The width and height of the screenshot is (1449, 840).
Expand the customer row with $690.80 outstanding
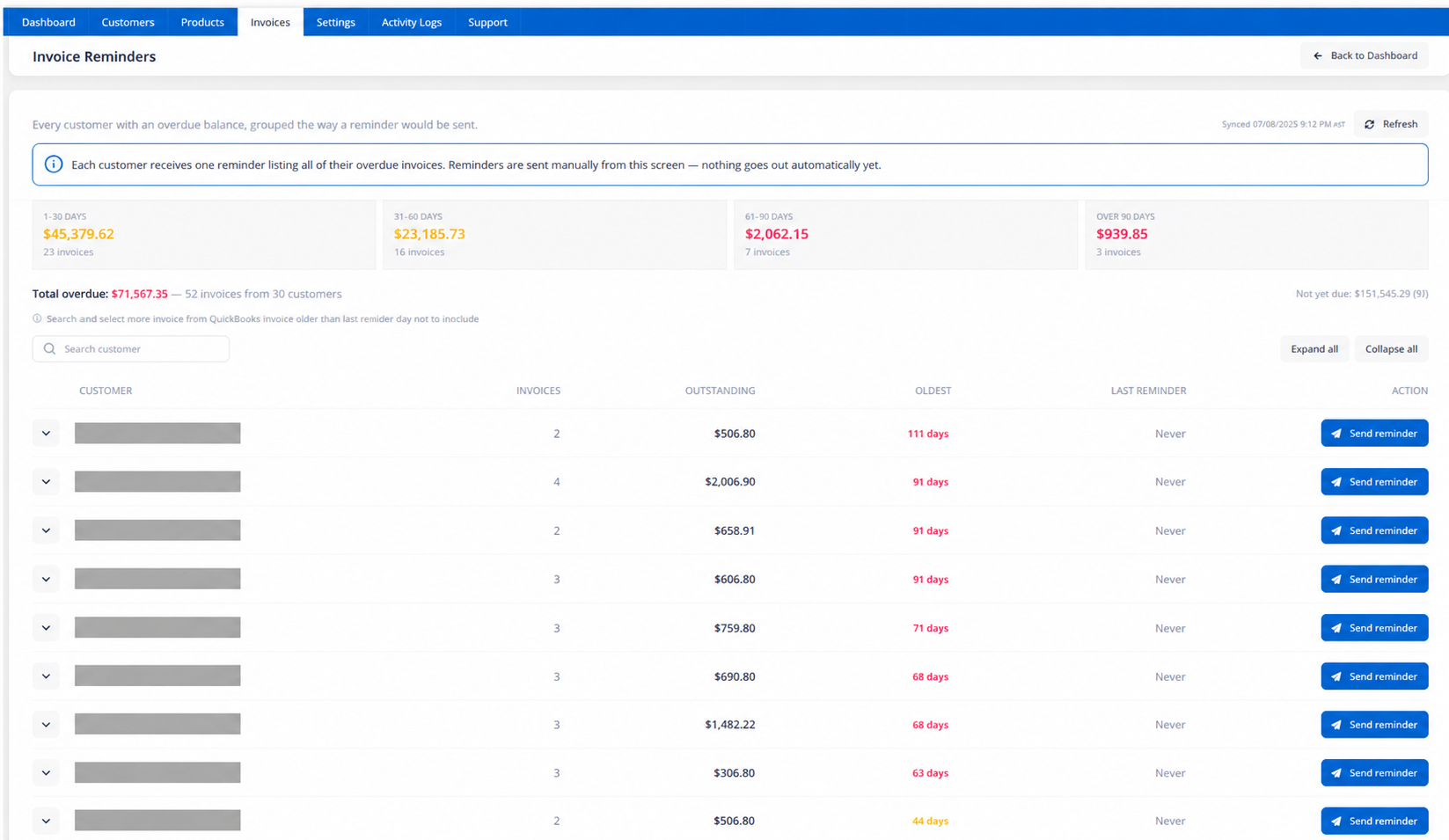click(46, 676)
